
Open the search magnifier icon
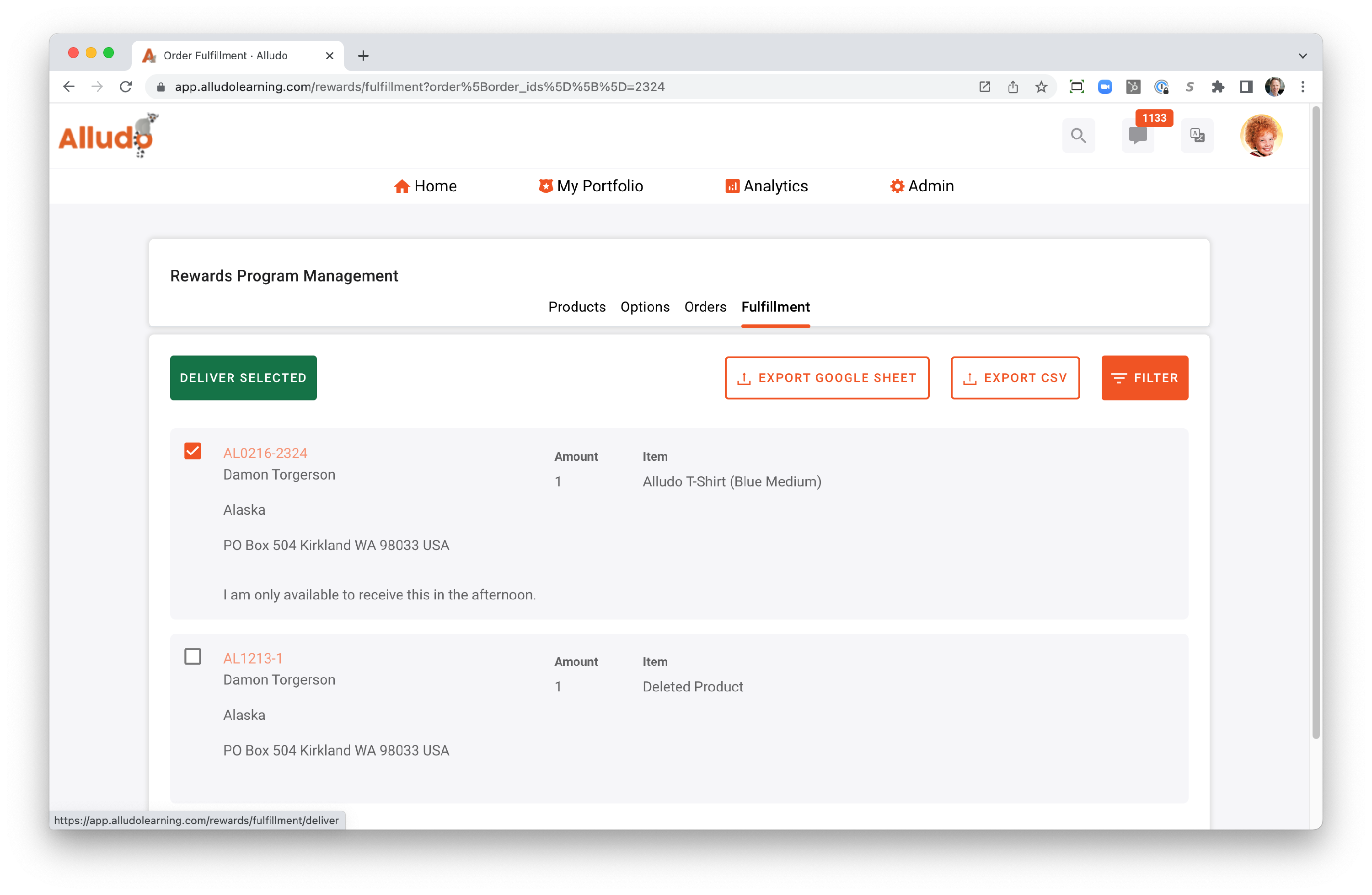point(1078,135)
